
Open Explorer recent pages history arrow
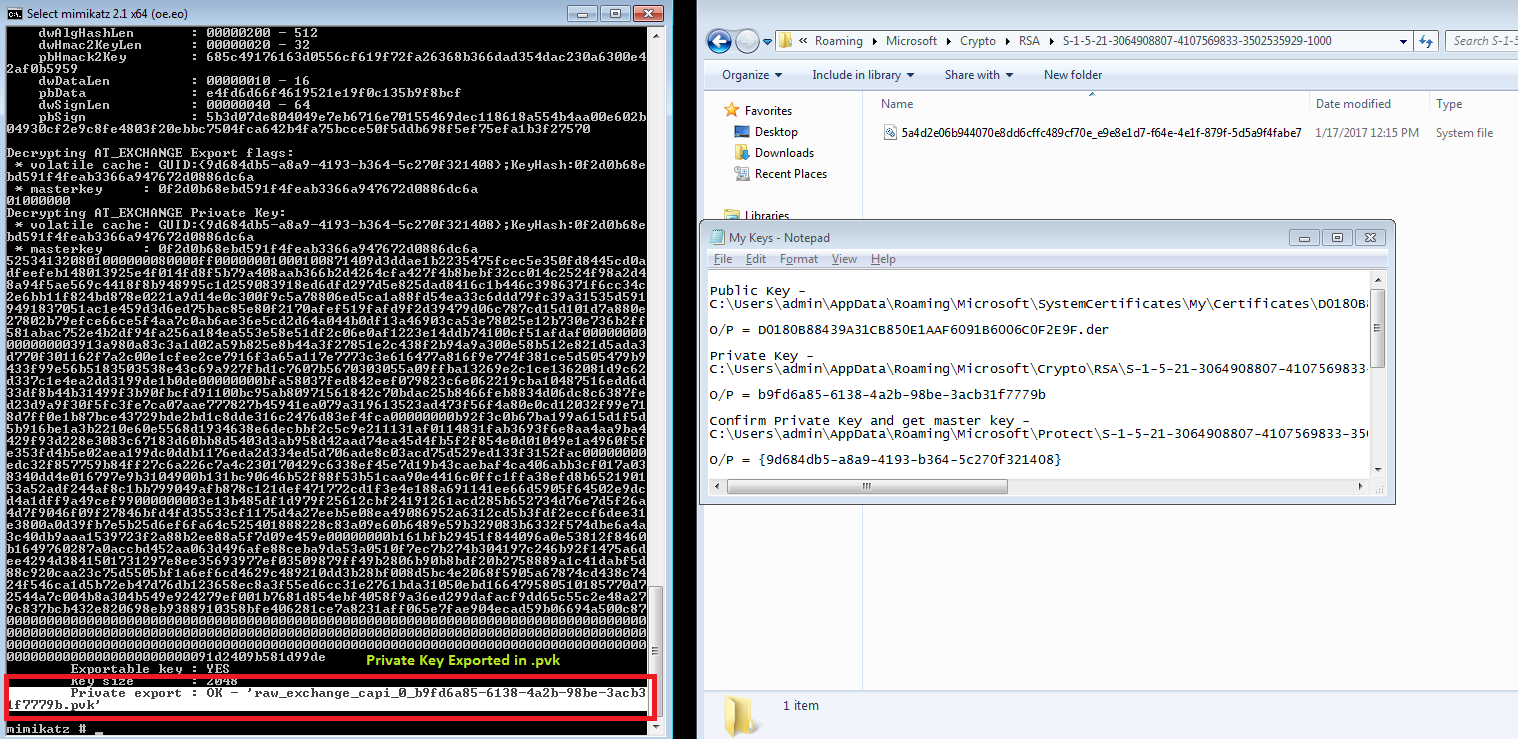coord(767,42)
